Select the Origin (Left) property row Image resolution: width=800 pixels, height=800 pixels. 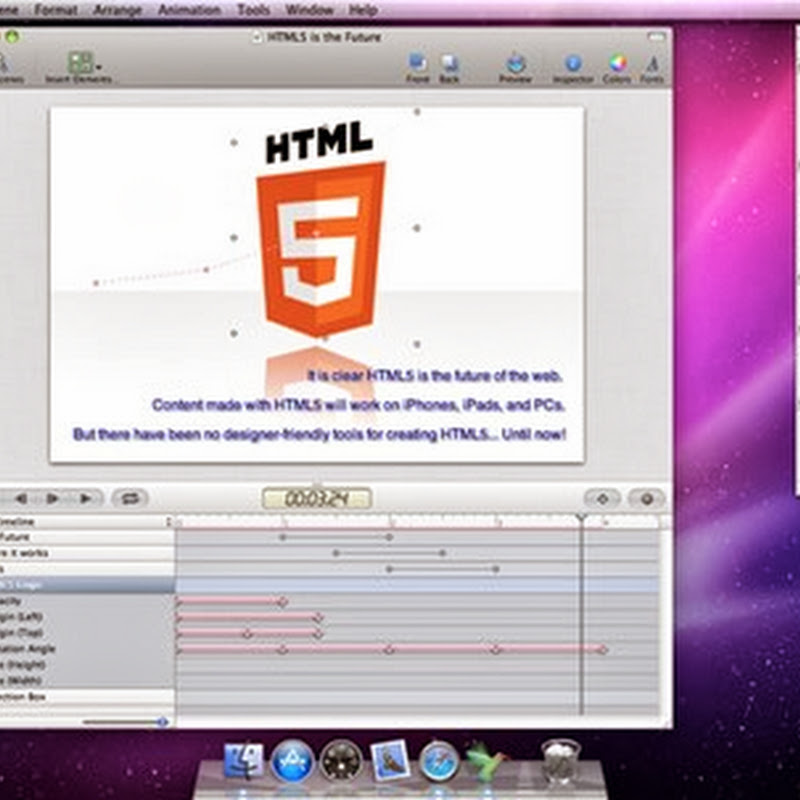(87, 617)
